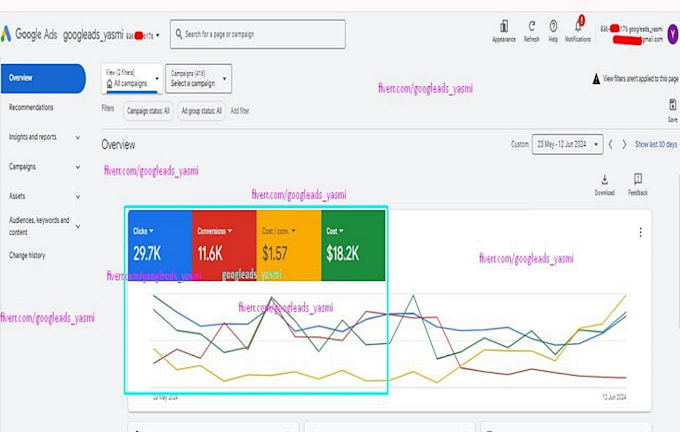Select Overview in the sidebar
Viewport: 680px width, 432px height.
tap(43, 78)
